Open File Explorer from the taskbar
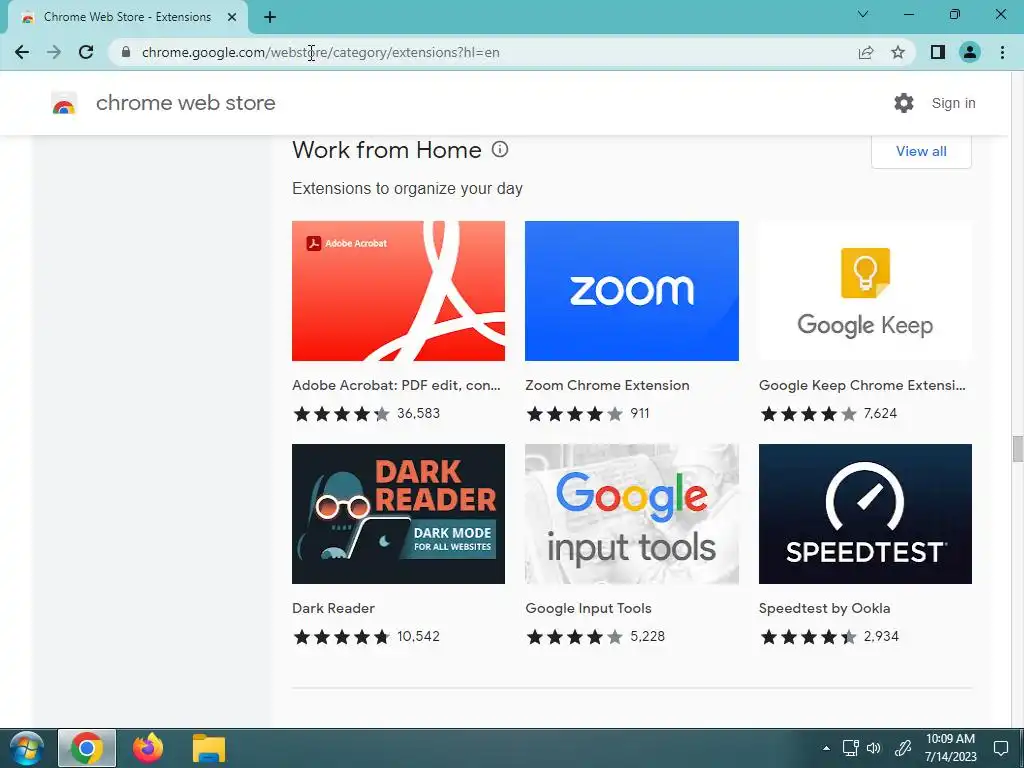 (x=209, y=748)
